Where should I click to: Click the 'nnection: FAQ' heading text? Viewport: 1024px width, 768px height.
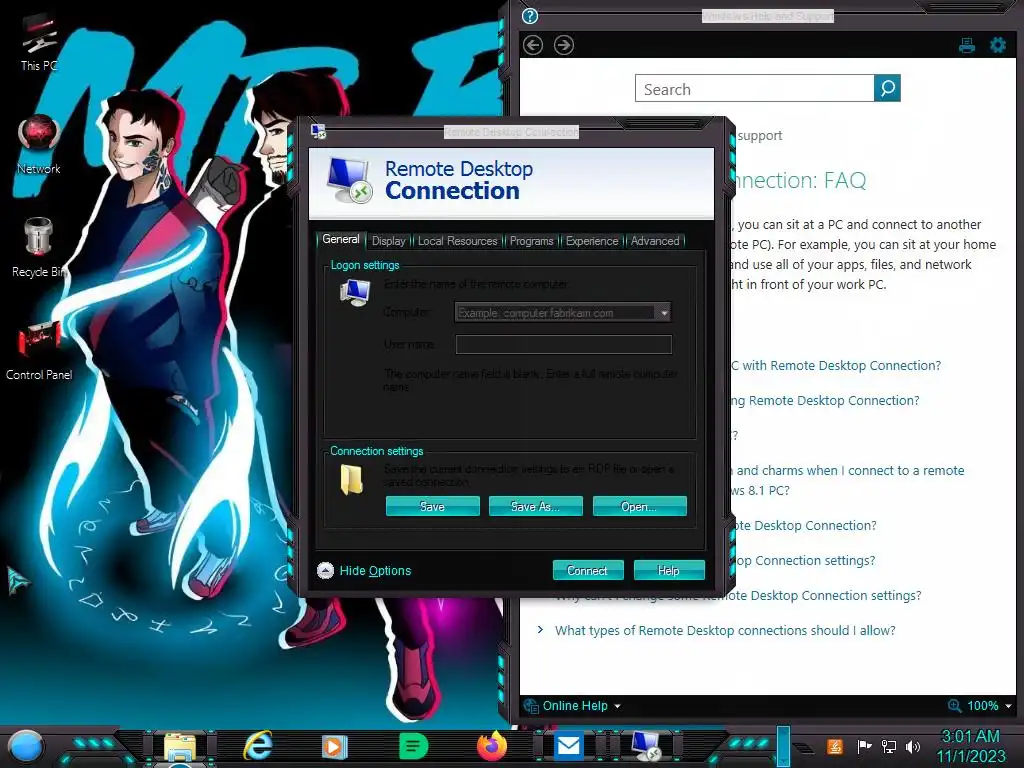(797, 180)
